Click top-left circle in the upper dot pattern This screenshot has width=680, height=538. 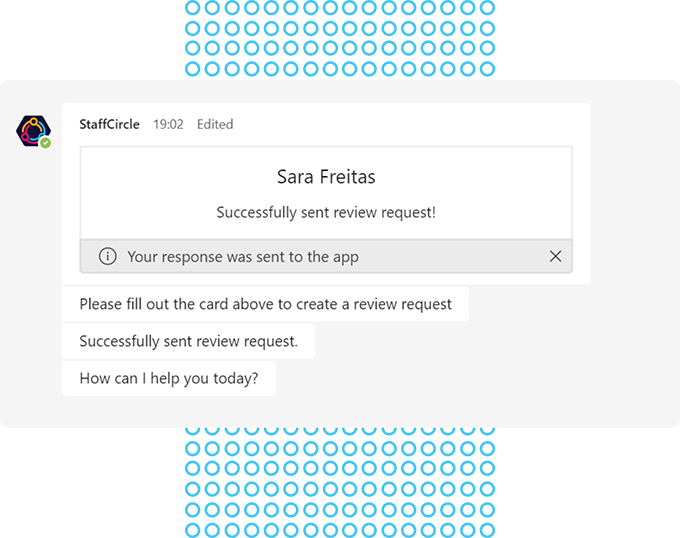(193, 7)
